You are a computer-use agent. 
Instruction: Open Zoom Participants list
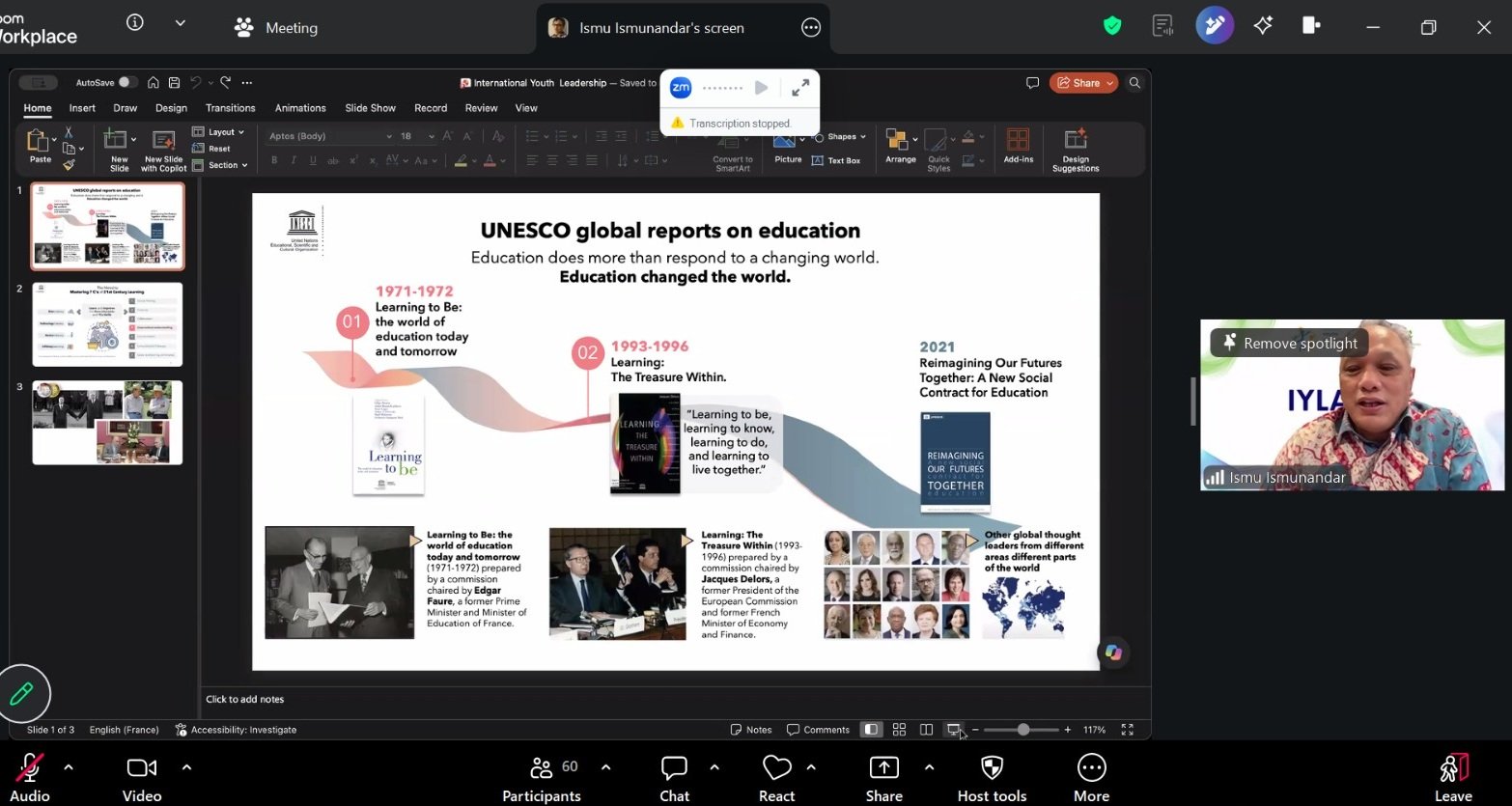click(542, 779)
